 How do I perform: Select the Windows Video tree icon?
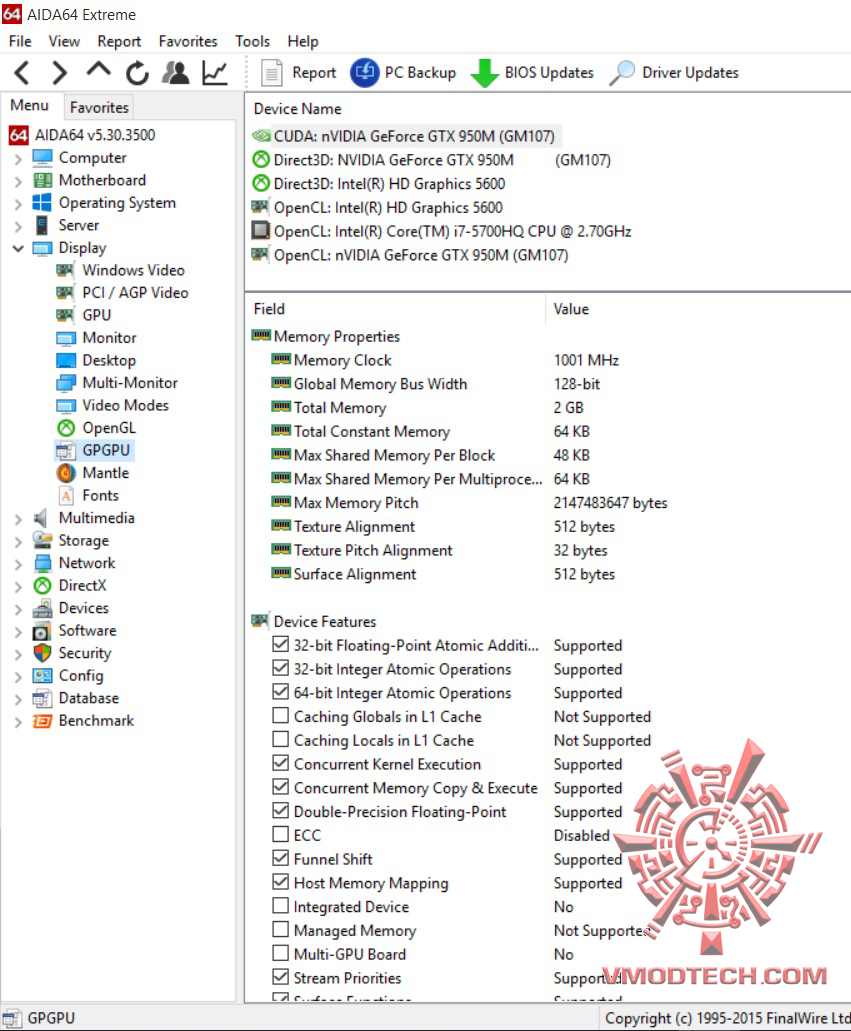click(65, 270)
